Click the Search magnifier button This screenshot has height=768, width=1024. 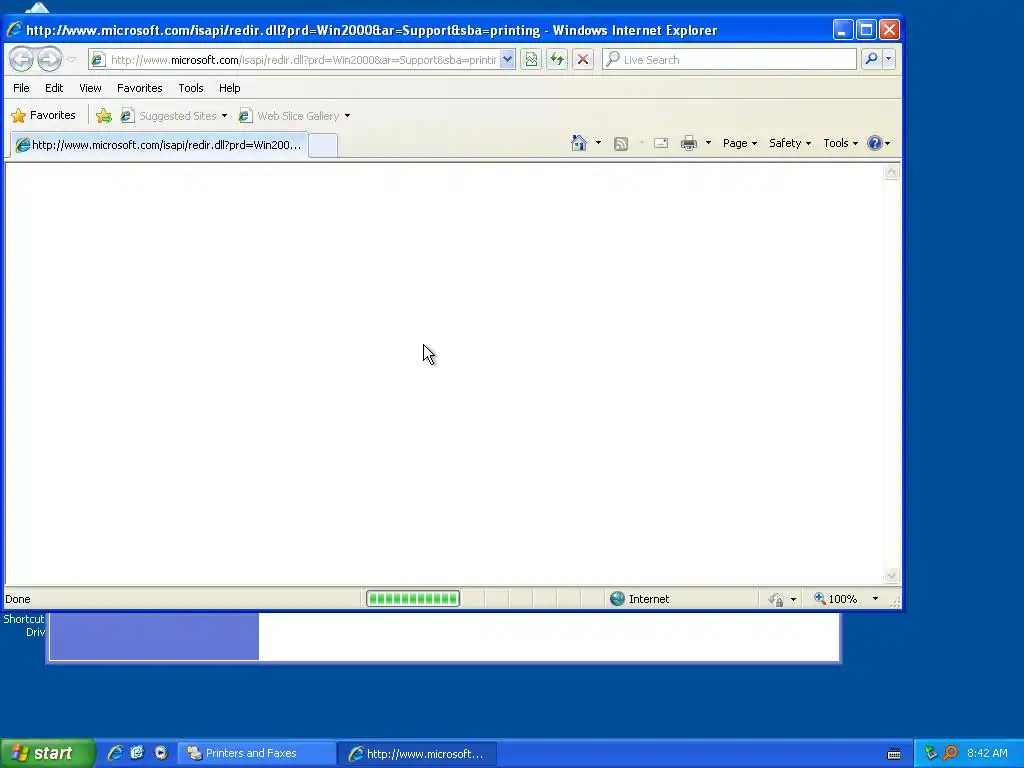[x=871, y=59]
